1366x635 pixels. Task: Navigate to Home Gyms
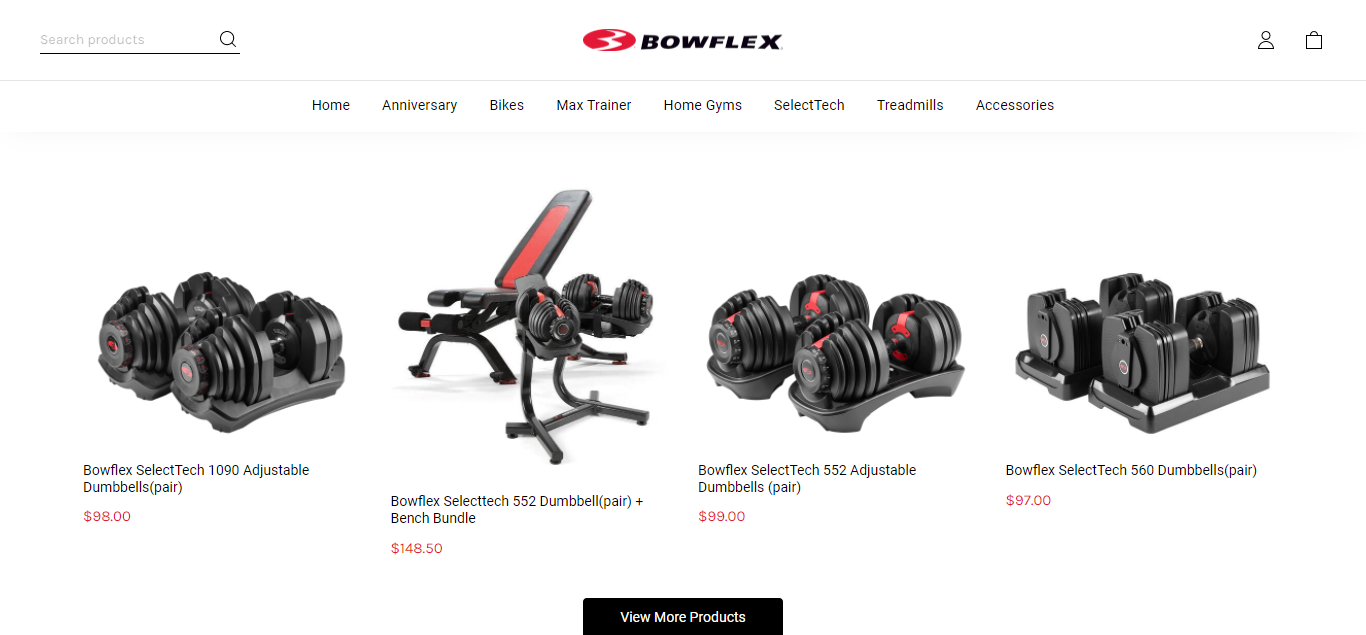click(x=703, y=105)
